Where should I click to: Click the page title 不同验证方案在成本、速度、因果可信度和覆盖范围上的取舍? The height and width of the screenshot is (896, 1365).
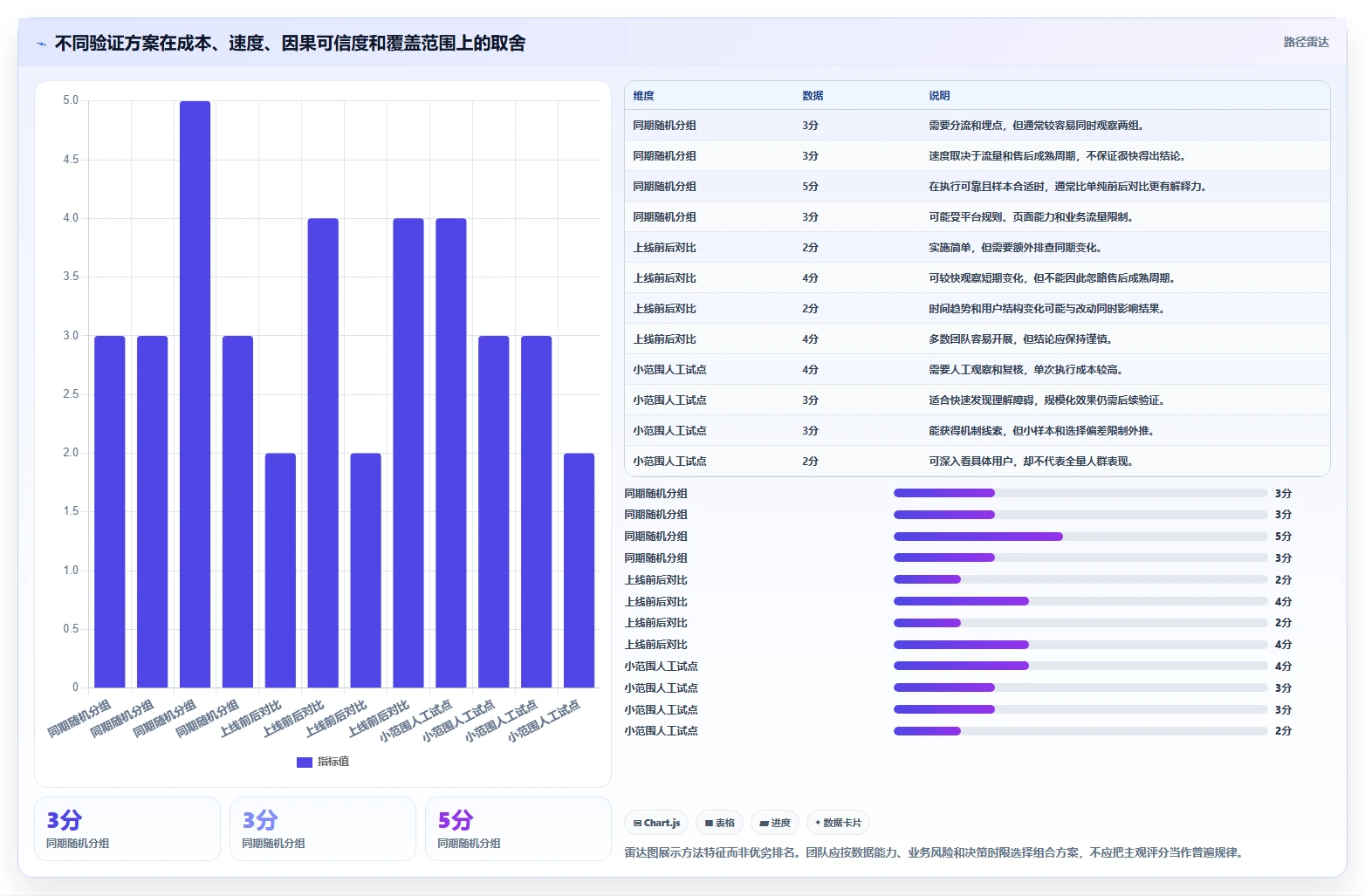[290, 44]
